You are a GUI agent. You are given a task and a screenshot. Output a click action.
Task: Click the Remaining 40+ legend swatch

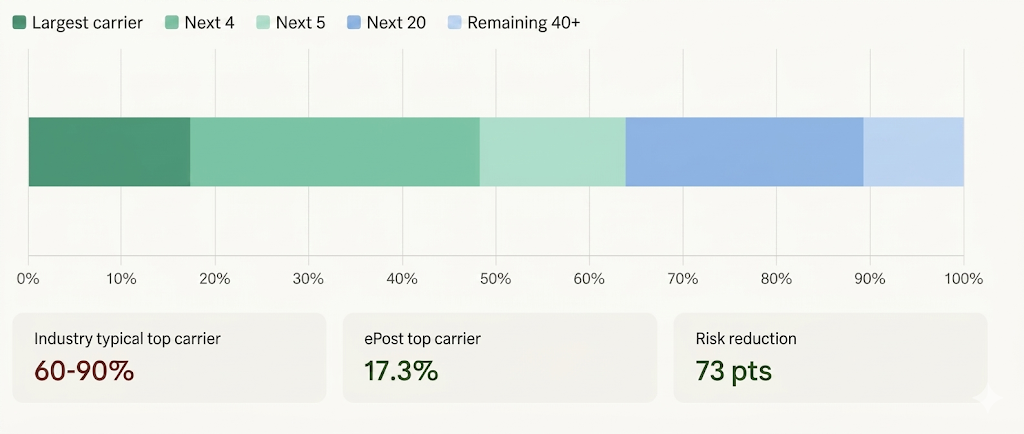(454, 22)
